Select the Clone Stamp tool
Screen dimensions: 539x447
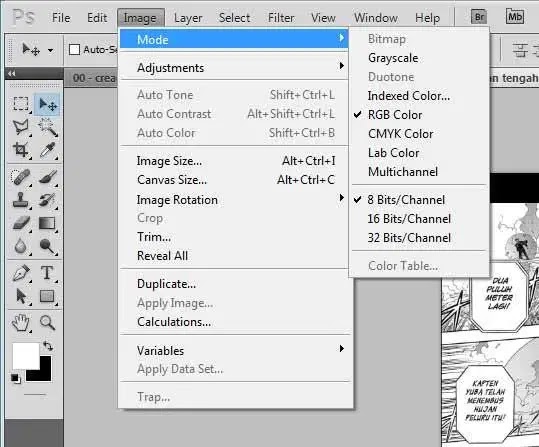pos(21,200)
